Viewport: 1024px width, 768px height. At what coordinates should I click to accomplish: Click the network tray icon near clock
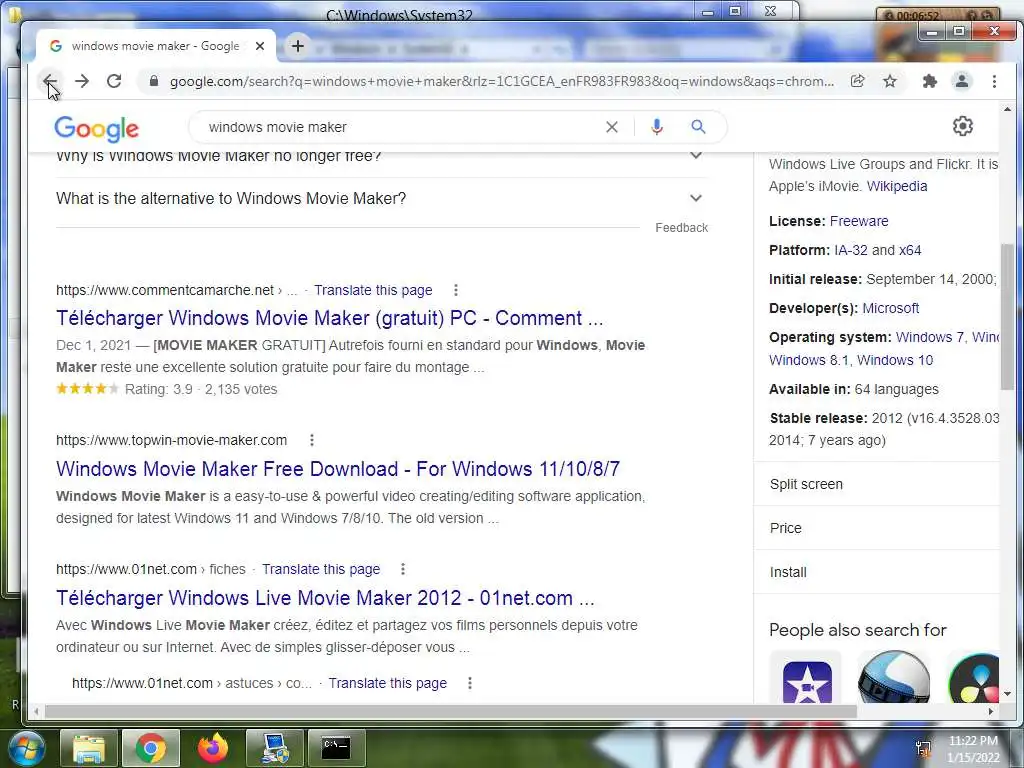point(923,748)
